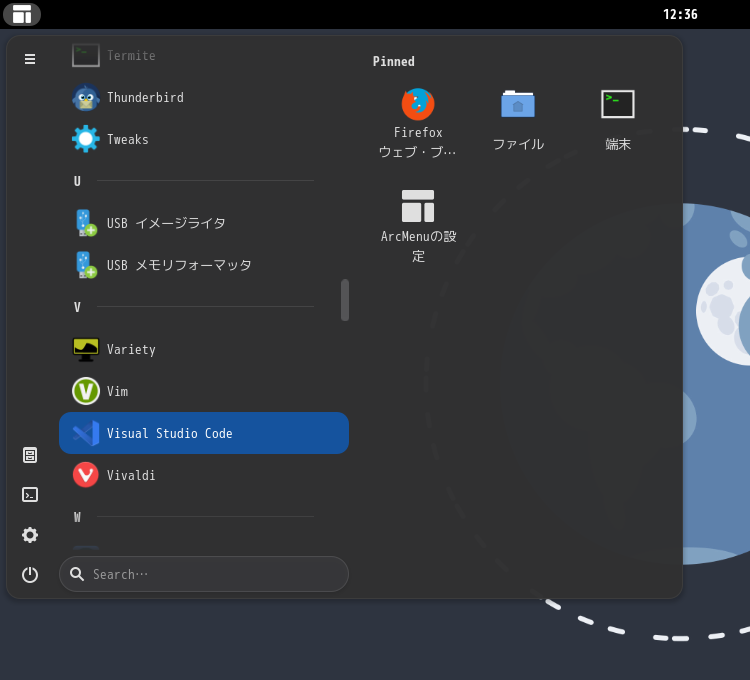
Task: Open the hamburger menu in the sidebar
Action: 30,59
